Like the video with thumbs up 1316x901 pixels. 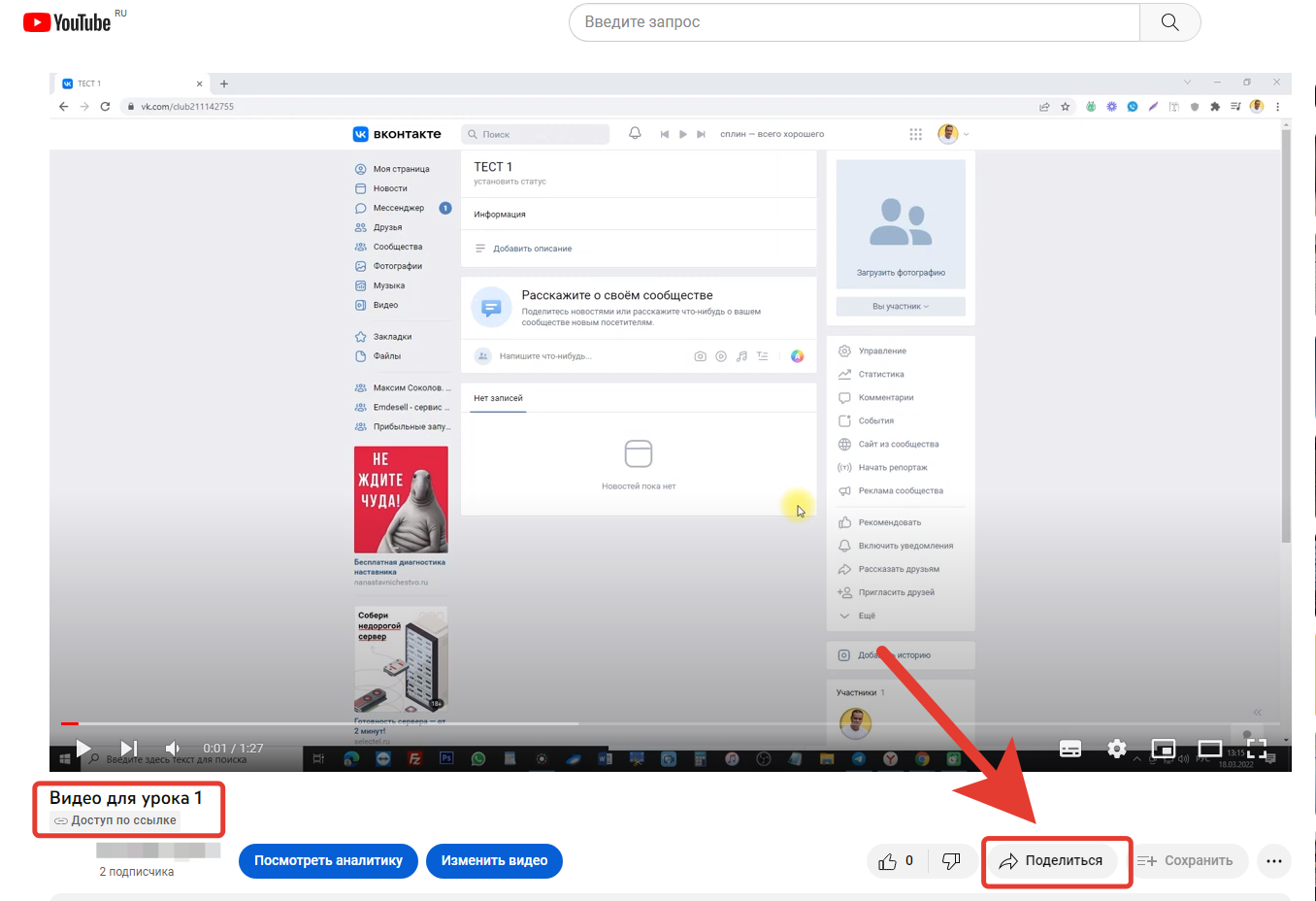click(897, 861)
